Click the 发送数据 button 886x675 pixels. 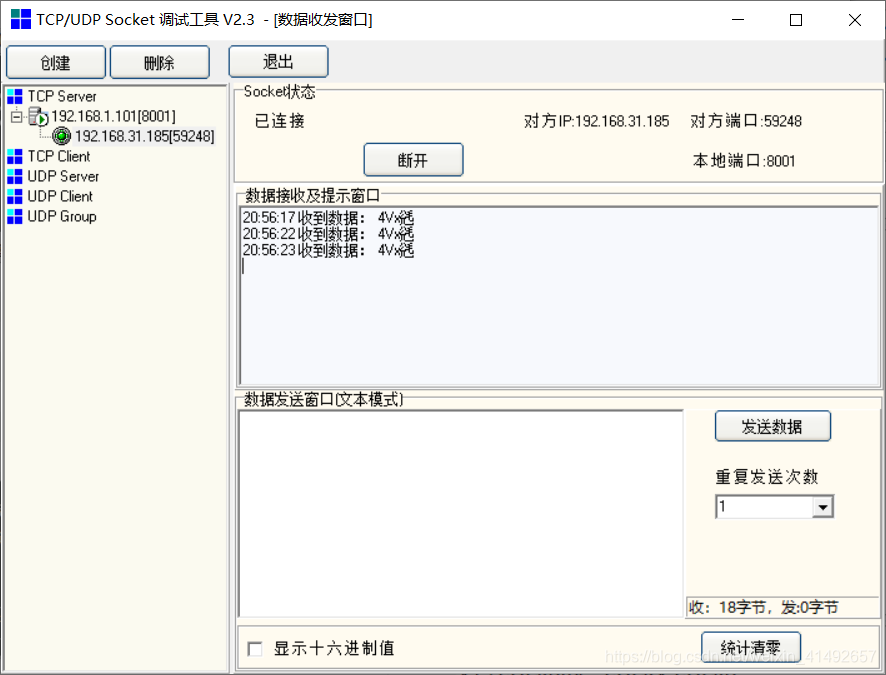click(x=772, y=426)
